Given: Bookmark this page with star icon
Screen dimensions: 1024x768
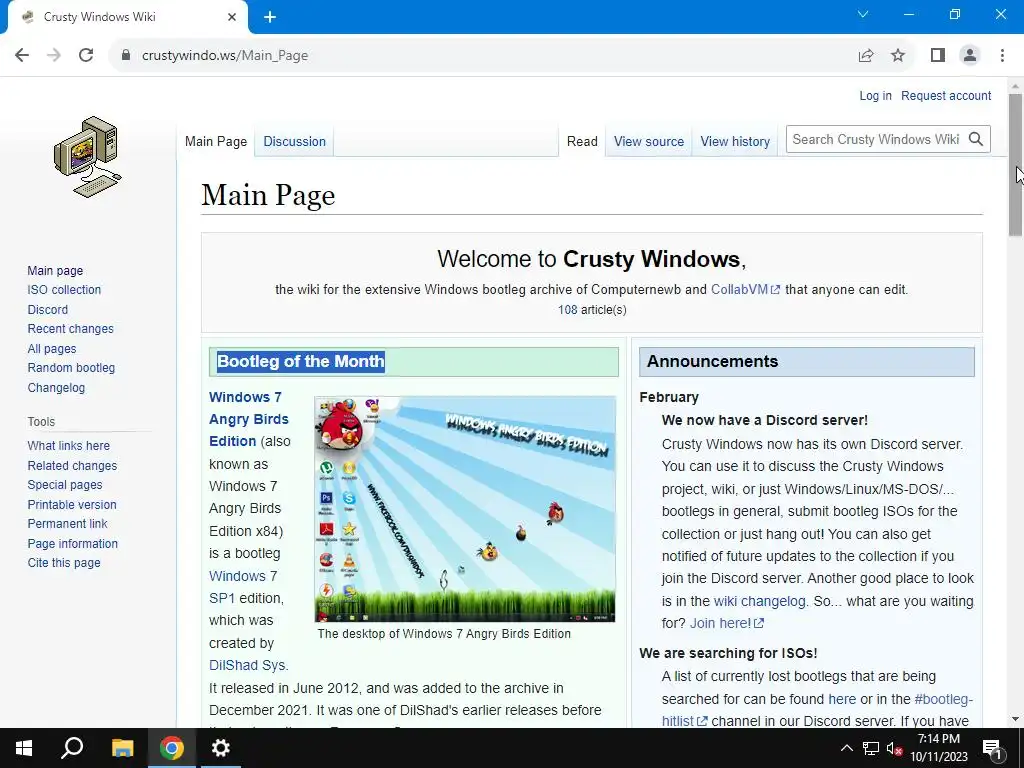Looking at the screenshot, I should click(898, 56).
